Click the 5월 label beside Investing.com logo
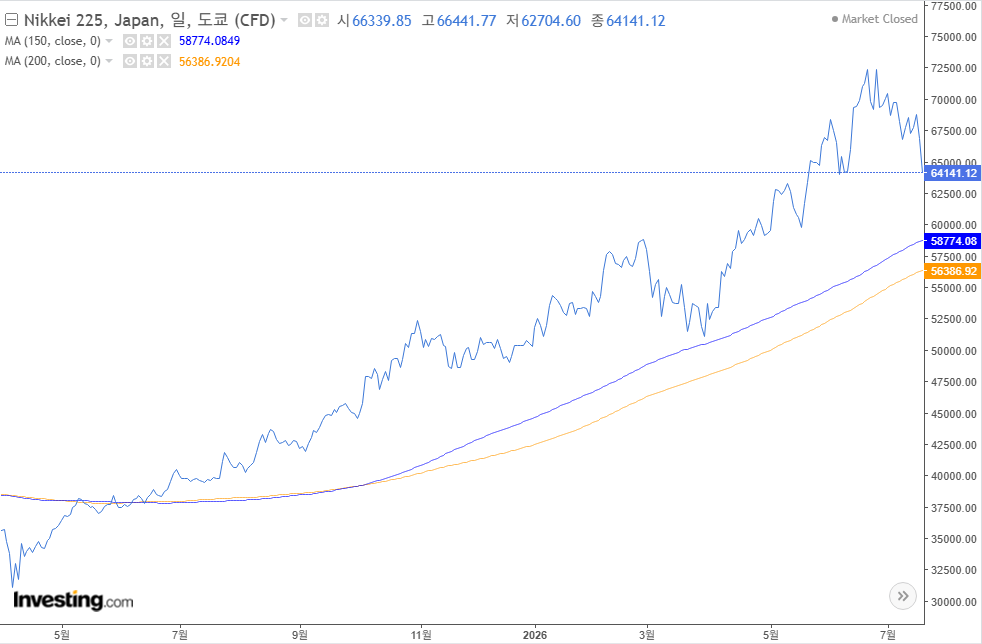The image size is (982, 644). (62, 635)
